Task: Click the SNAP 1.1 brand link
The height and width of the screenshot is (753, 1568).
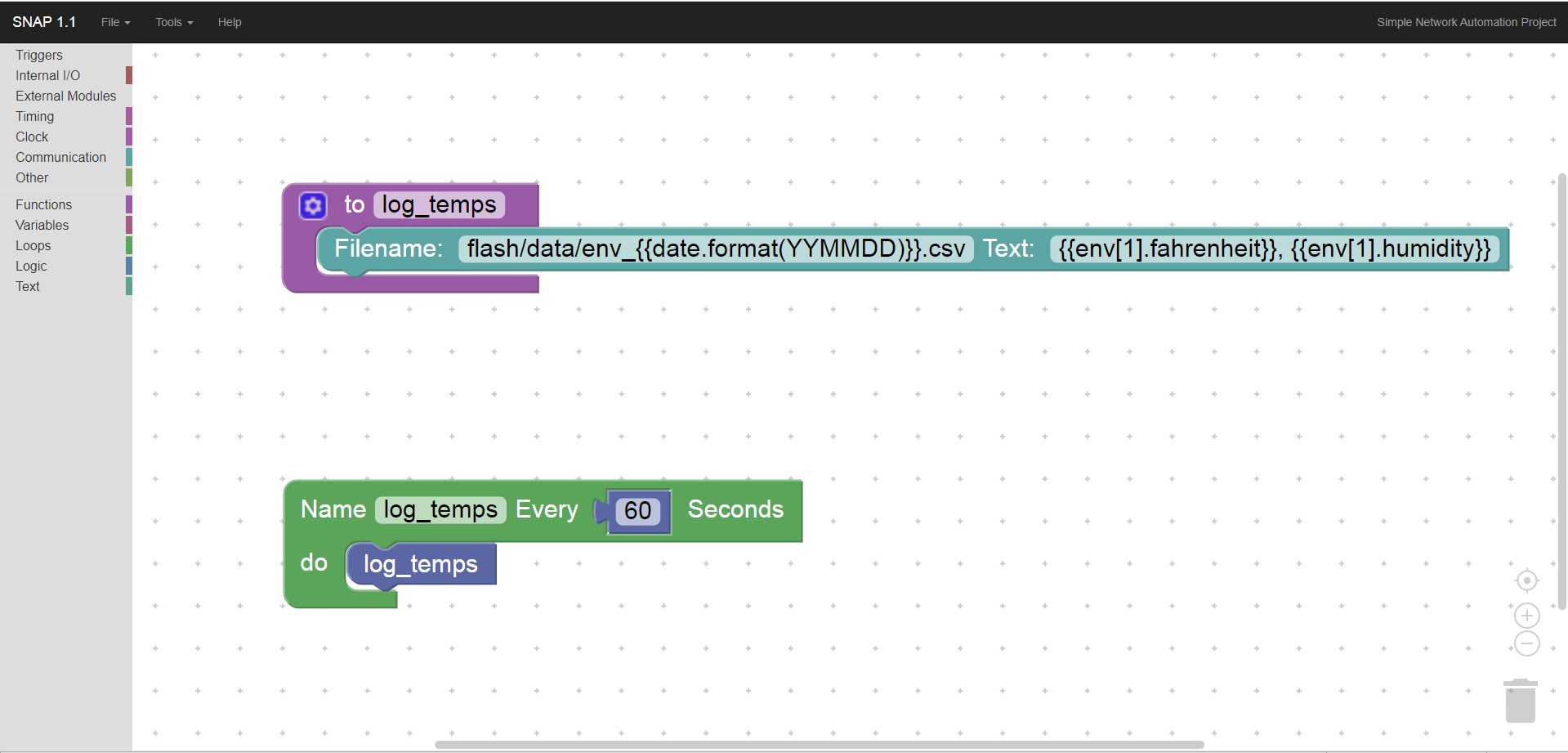Action: (x=44, y=22)
